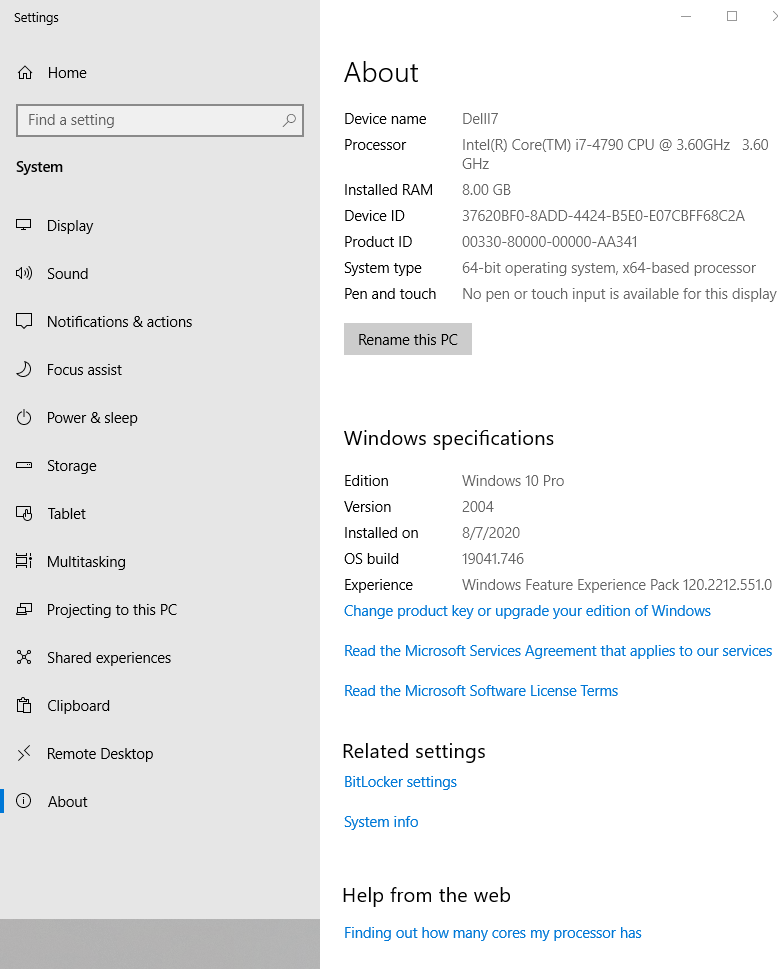The image size is (778, 969).
Task: Open the Multitasking settings page
Action: tap(86, 562)
